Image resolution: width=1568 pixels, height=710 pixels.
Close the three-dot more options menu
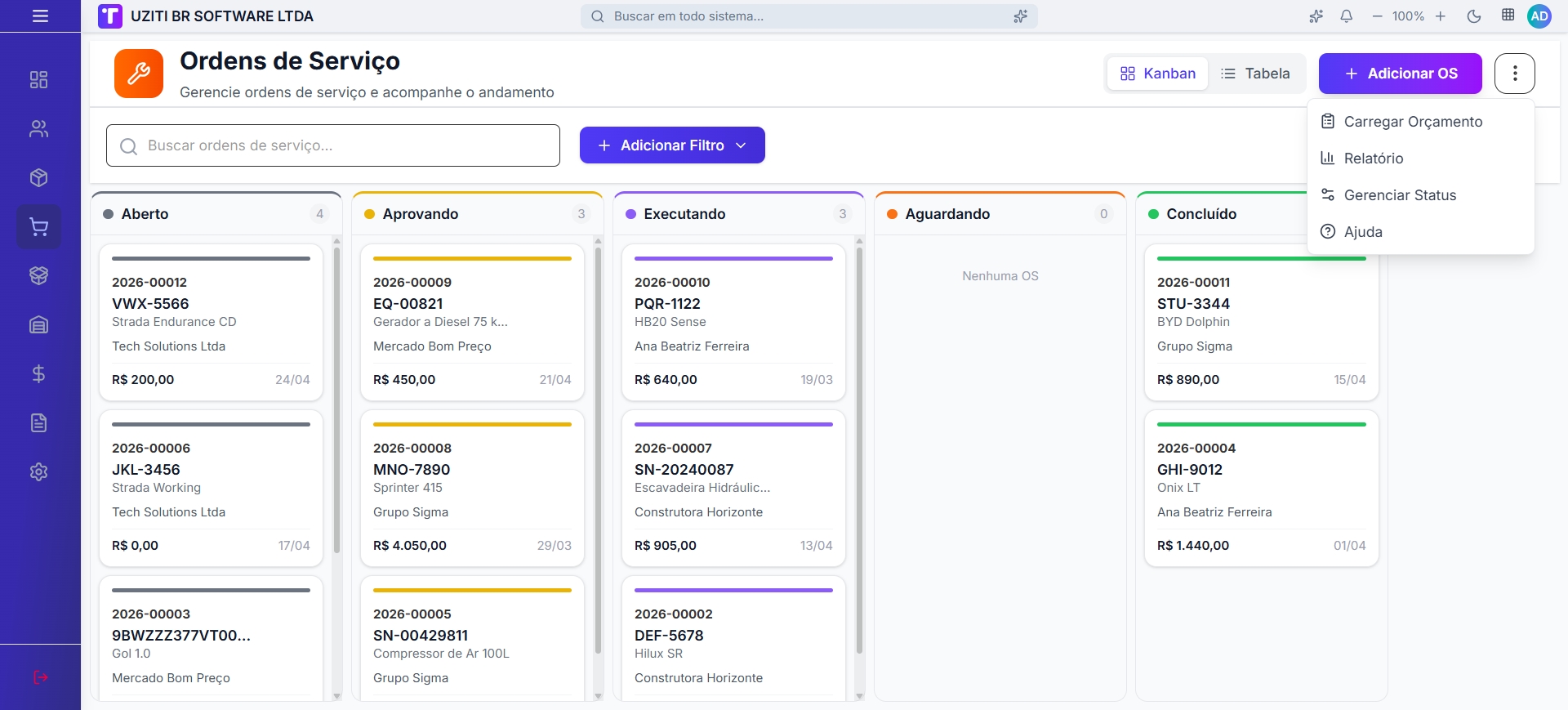point(1514,74)
